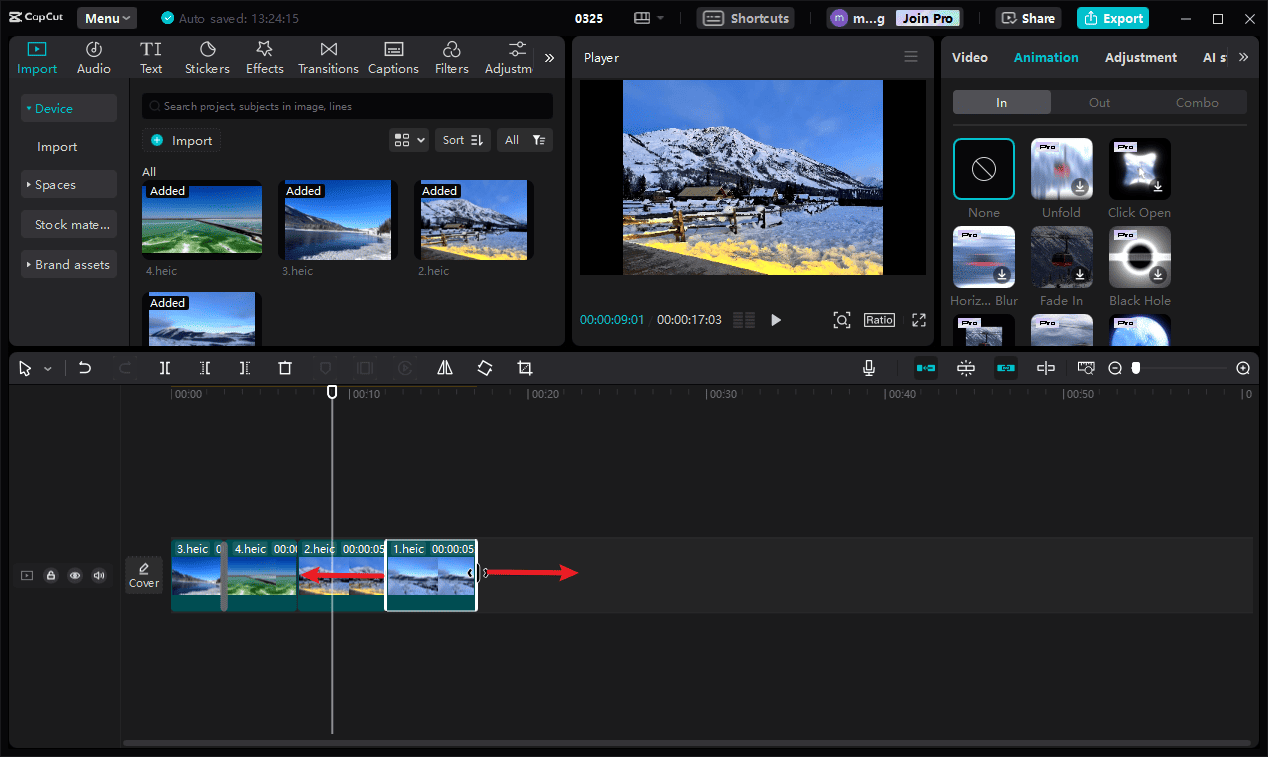Image resolution: width=1268 pixels, height=757 pixels.
Task: Switch to the Animation tab
Action: [1046, 57]
